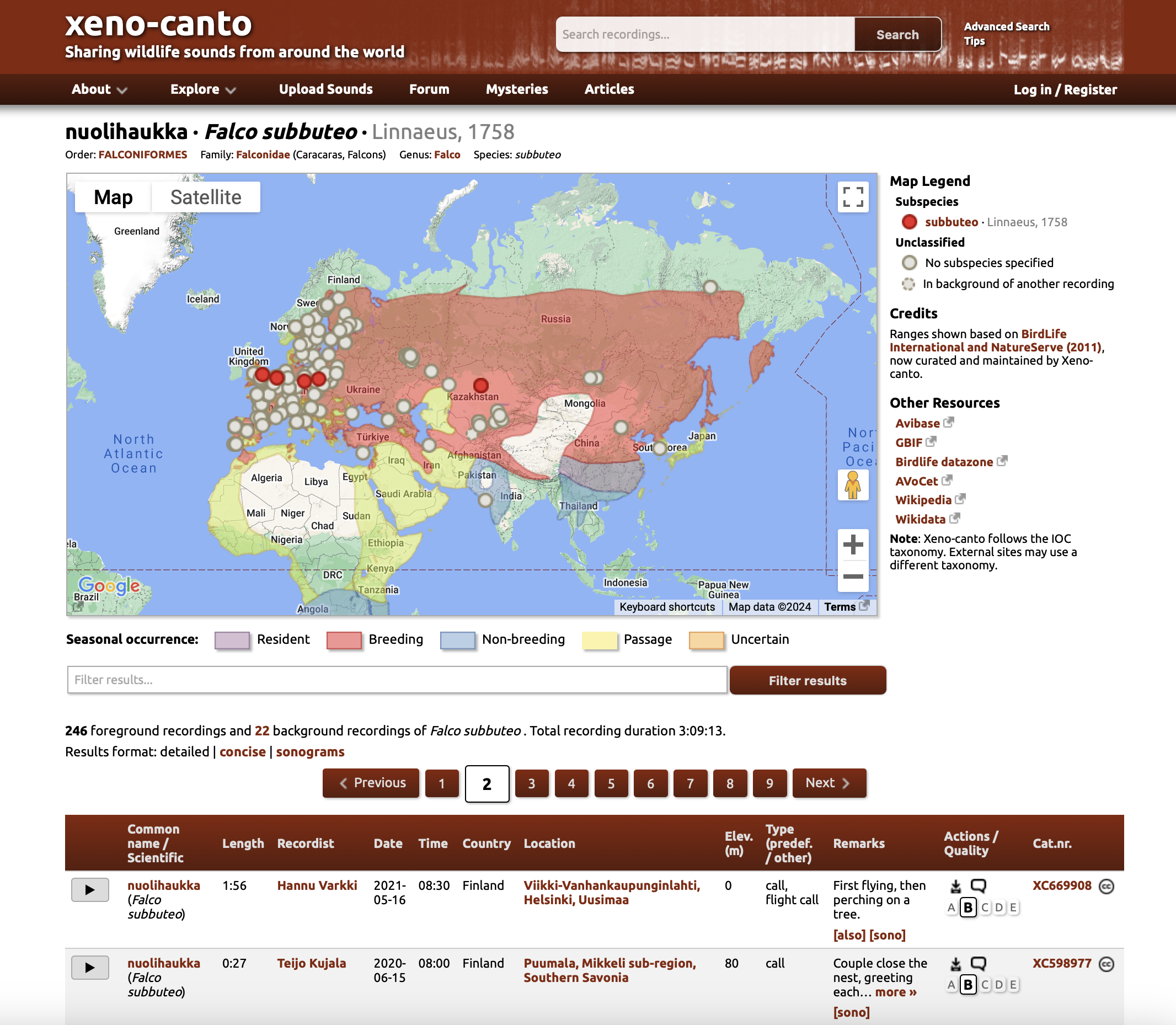Open the Forum page

click(429, 89)
